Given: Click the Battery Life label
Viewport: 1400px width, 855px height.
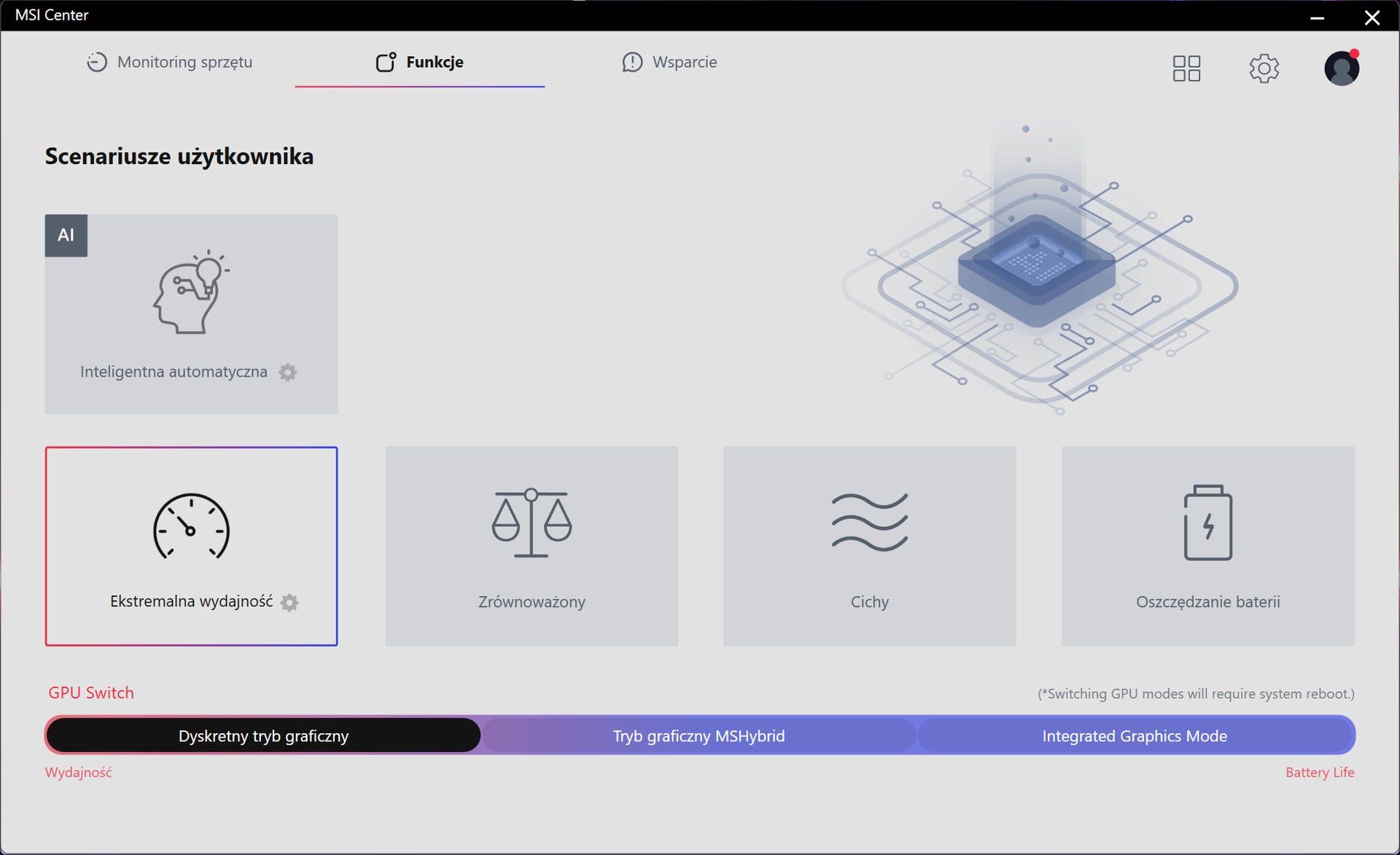Looking at the screenshot, I should click(x=1320, y=773).
